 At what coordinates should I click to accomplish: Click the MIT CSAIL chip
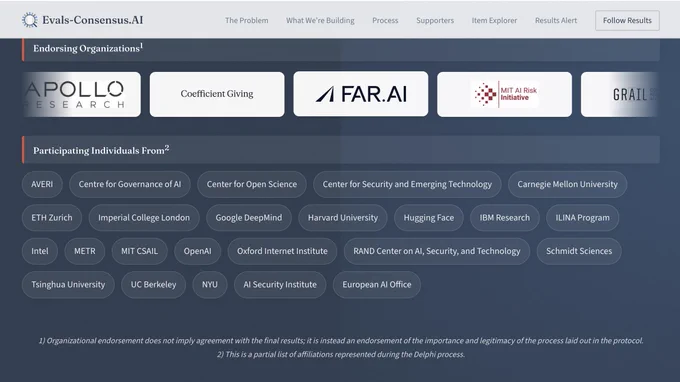tap(139, 251)
